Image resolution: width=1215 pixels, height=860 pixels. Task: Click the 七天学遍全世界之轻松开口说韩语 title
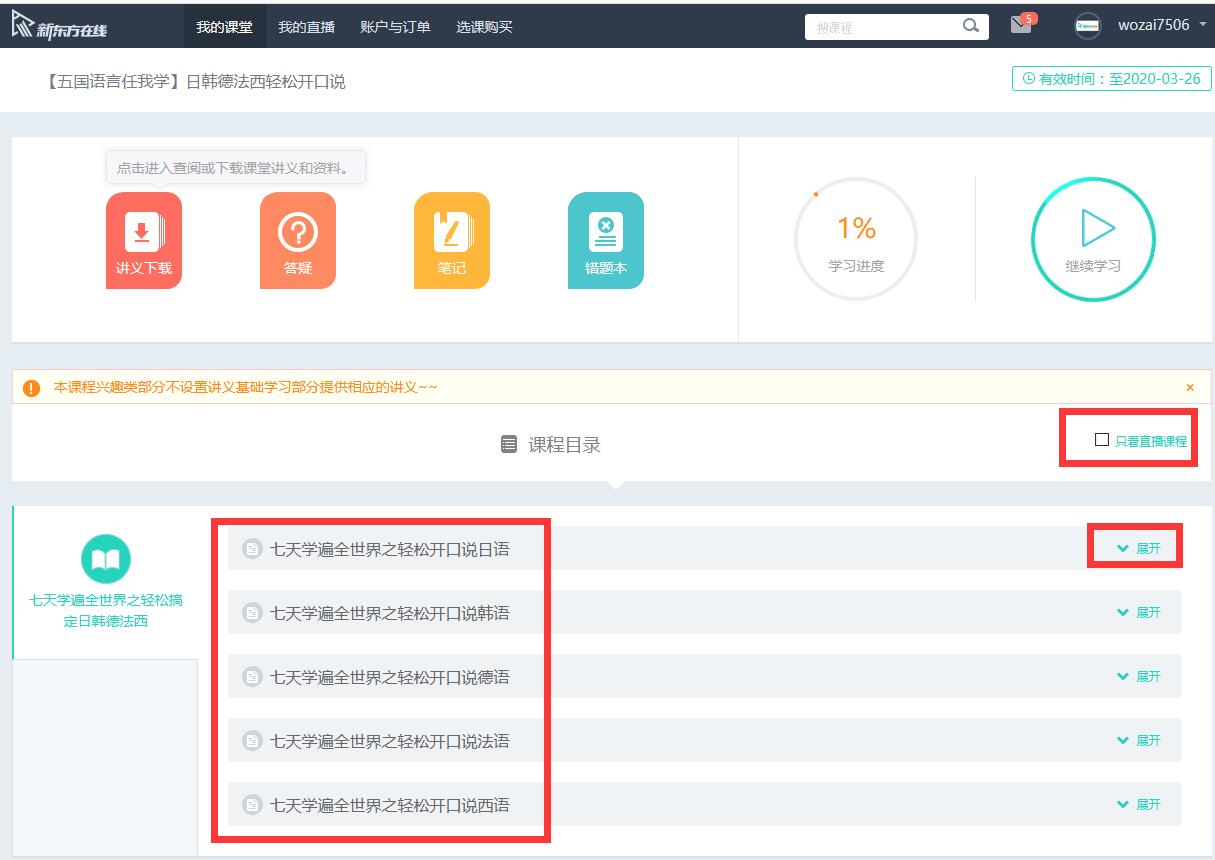pyautogui.click(x=390, y=613)
